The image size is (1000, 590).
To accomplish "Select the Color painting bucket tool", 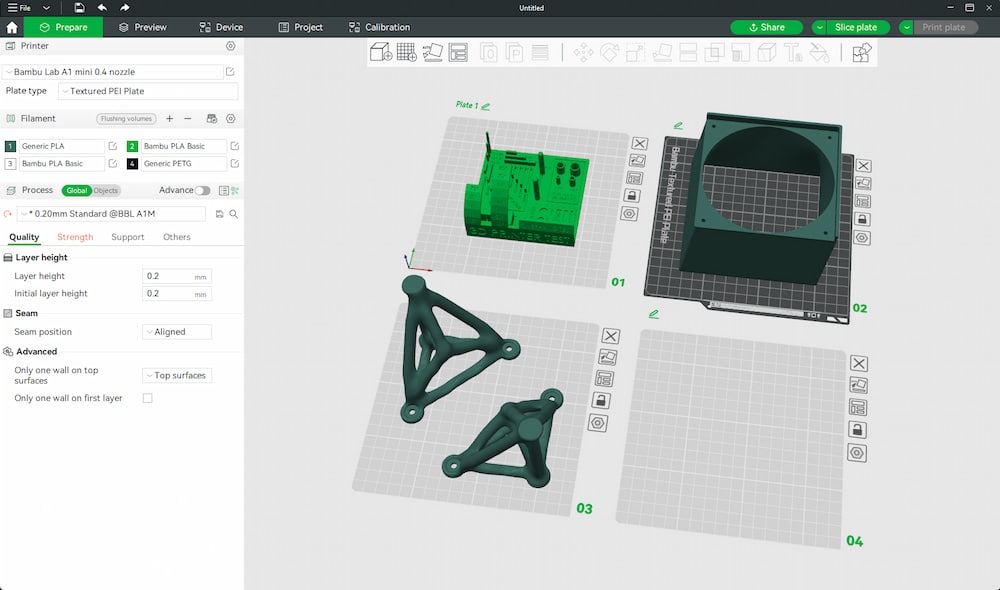I will (x=820, y=52).
